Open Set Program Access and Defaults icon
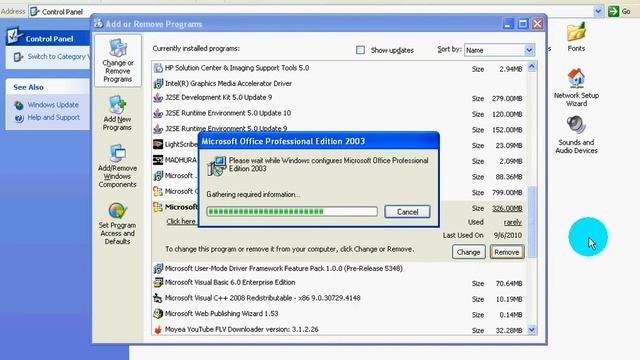This screenshot has height=360, width=640. (118, 211)
